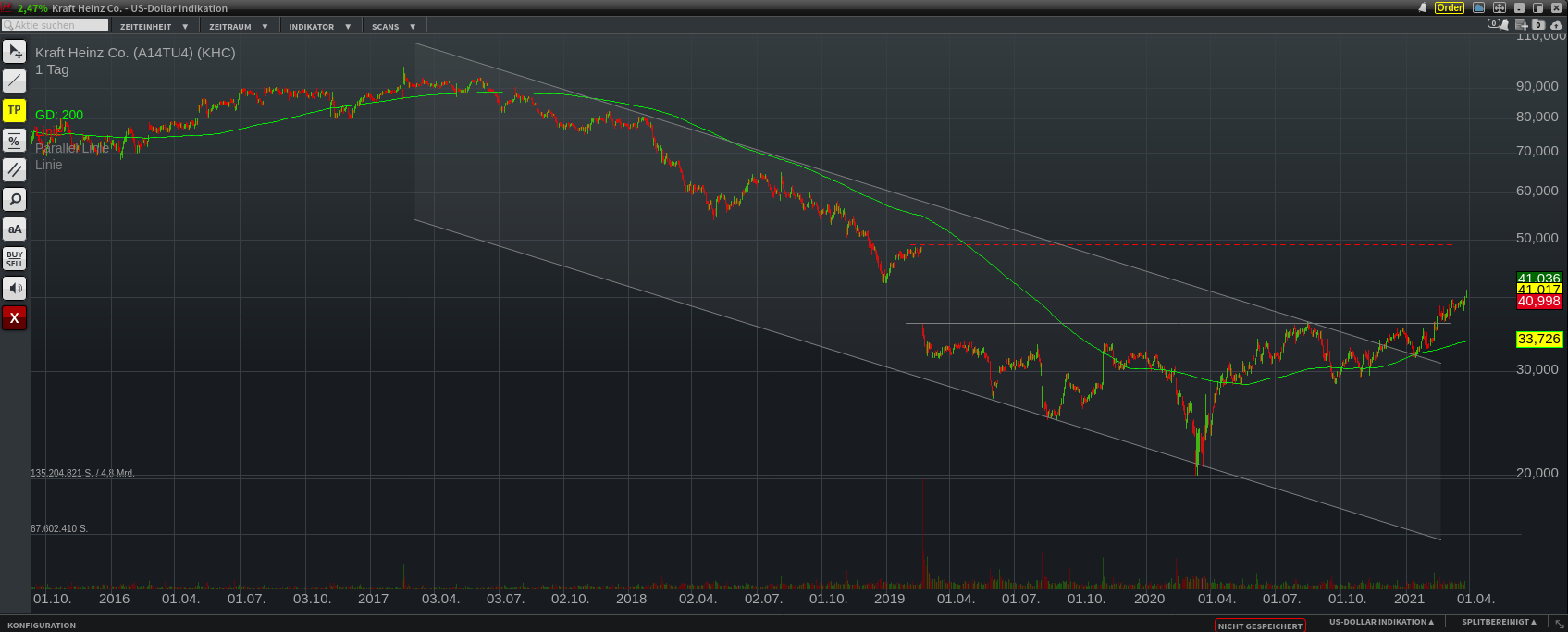Select the trend line drawing tool

[14, 81]
